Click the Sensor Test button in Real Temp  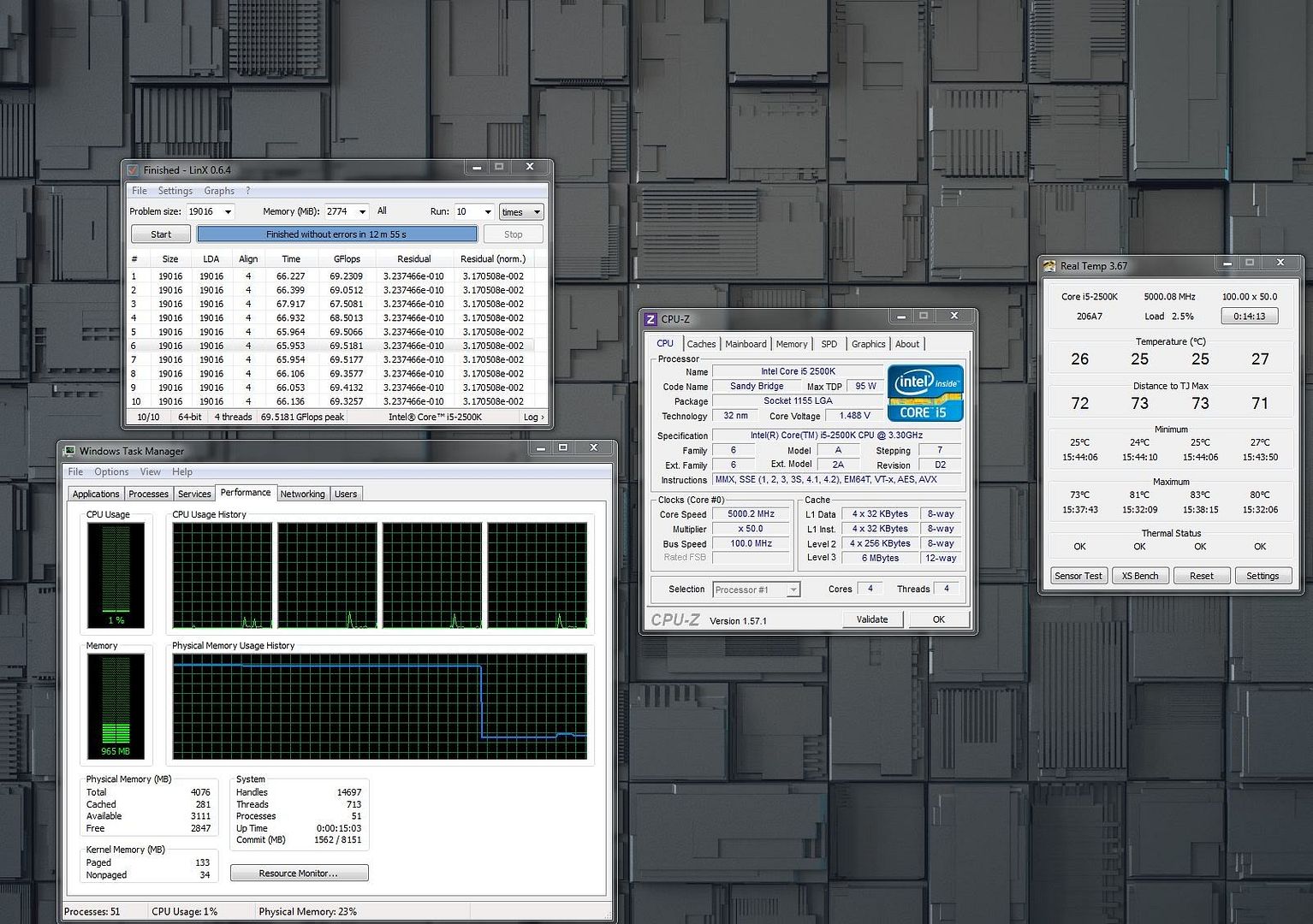tap(1078, 576)
